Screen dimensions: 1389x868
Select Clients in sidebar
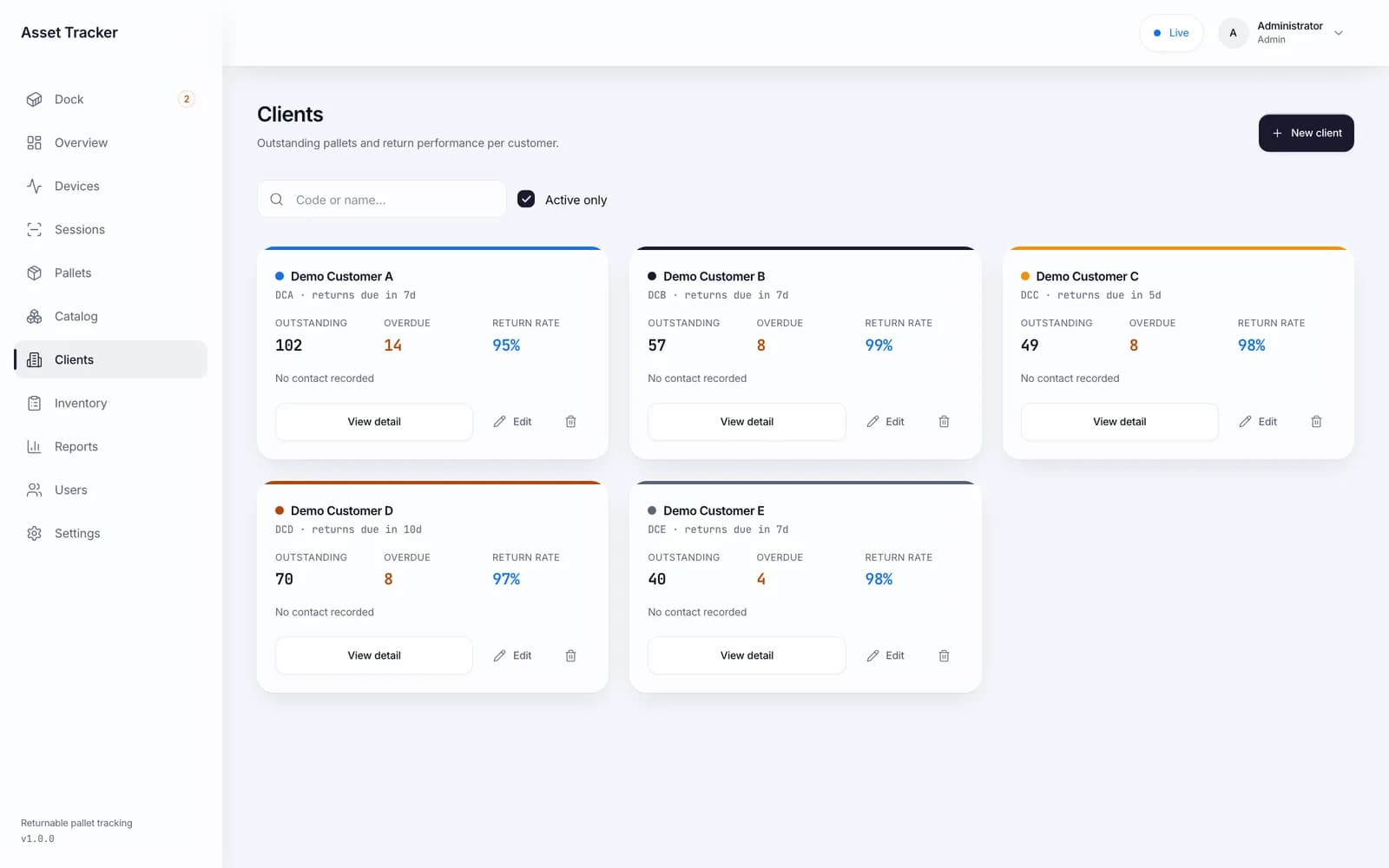click(x=110, y=359)
